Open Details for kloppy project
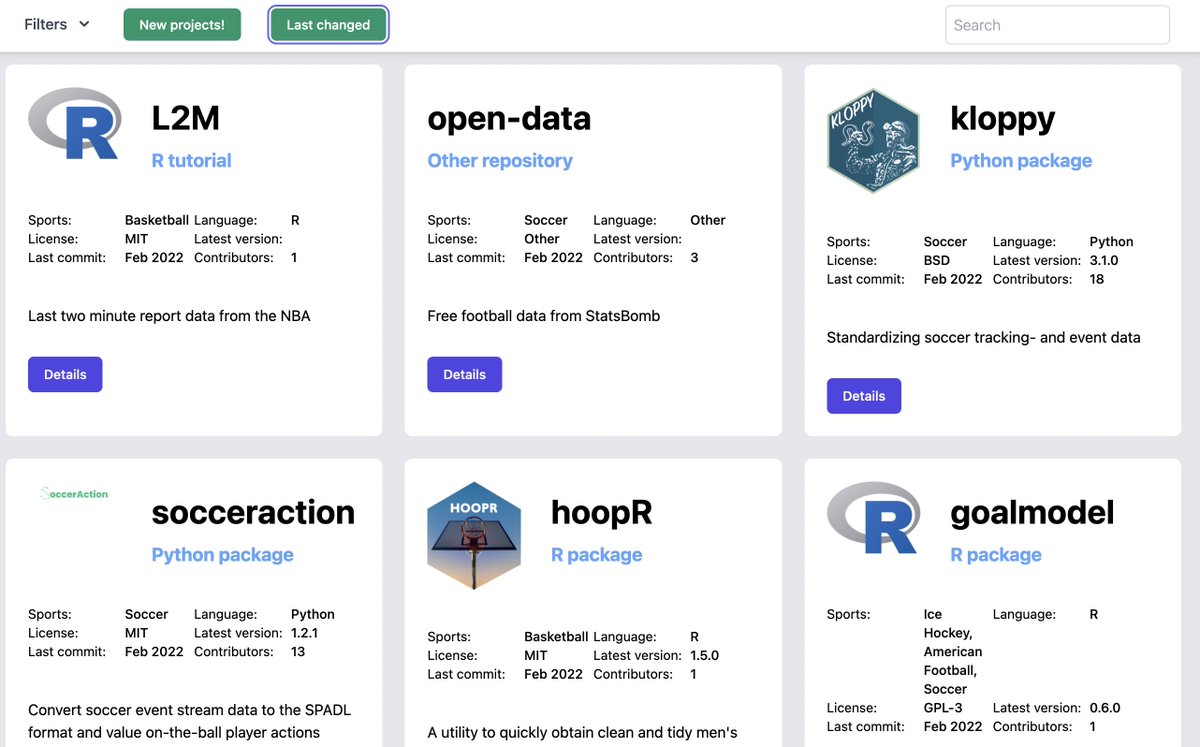 pyautogui.click(x=864, y=396)
